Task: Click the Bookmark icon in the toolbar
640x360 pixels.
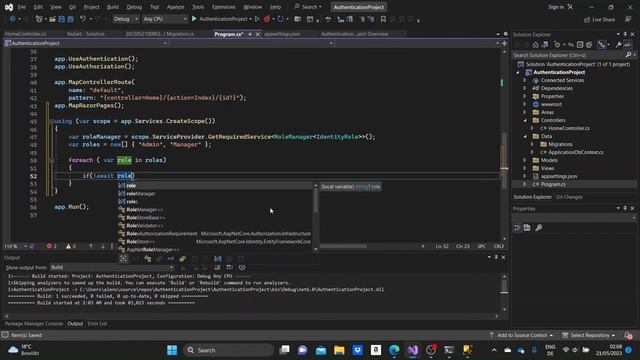Action: pos(383,19)
